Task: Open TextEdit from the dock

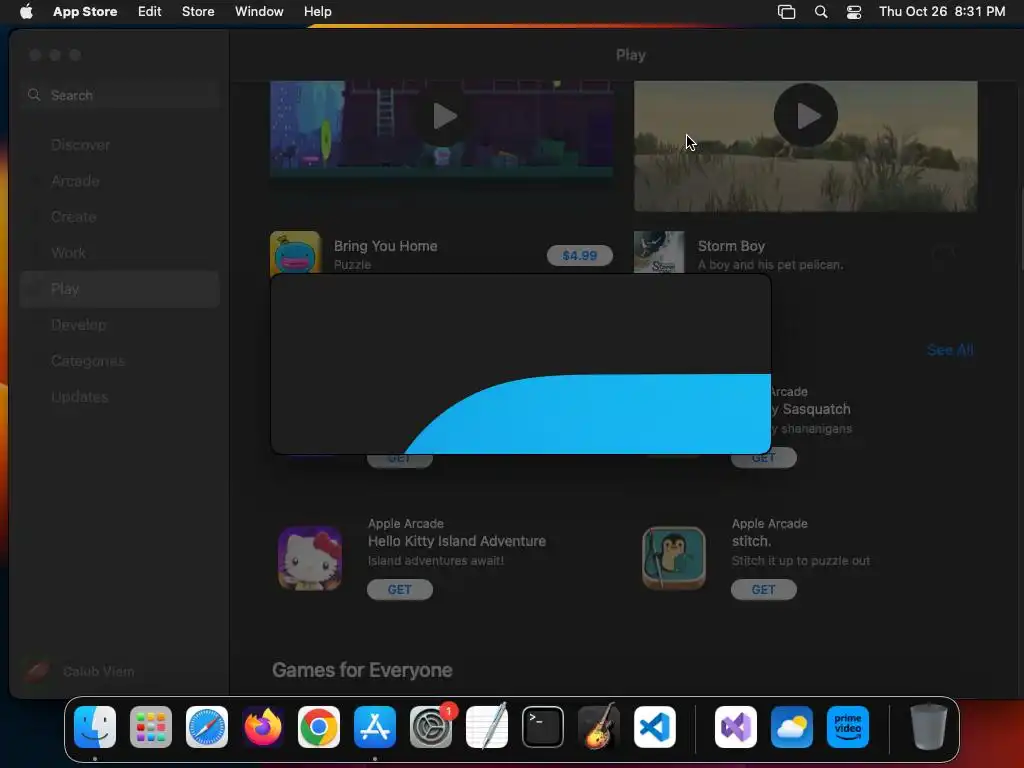Action: tap(487, 727)
